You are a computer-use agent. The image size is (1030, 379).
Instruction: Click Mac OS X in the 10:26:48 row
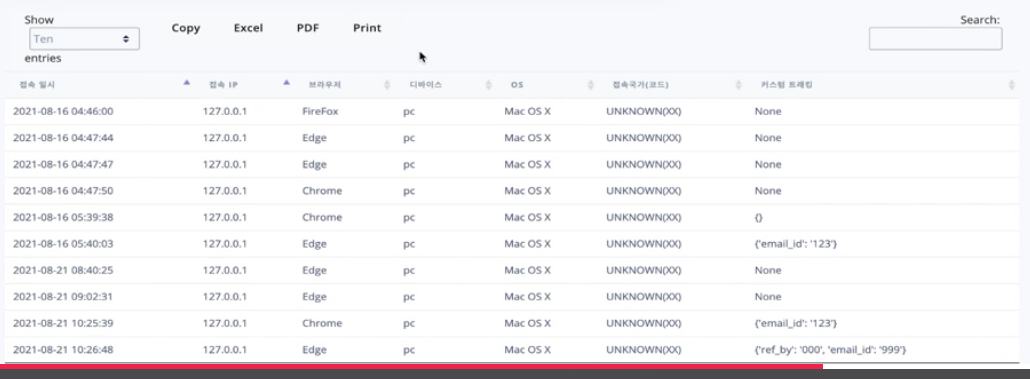pyautogui.click(x=527, y=349)
